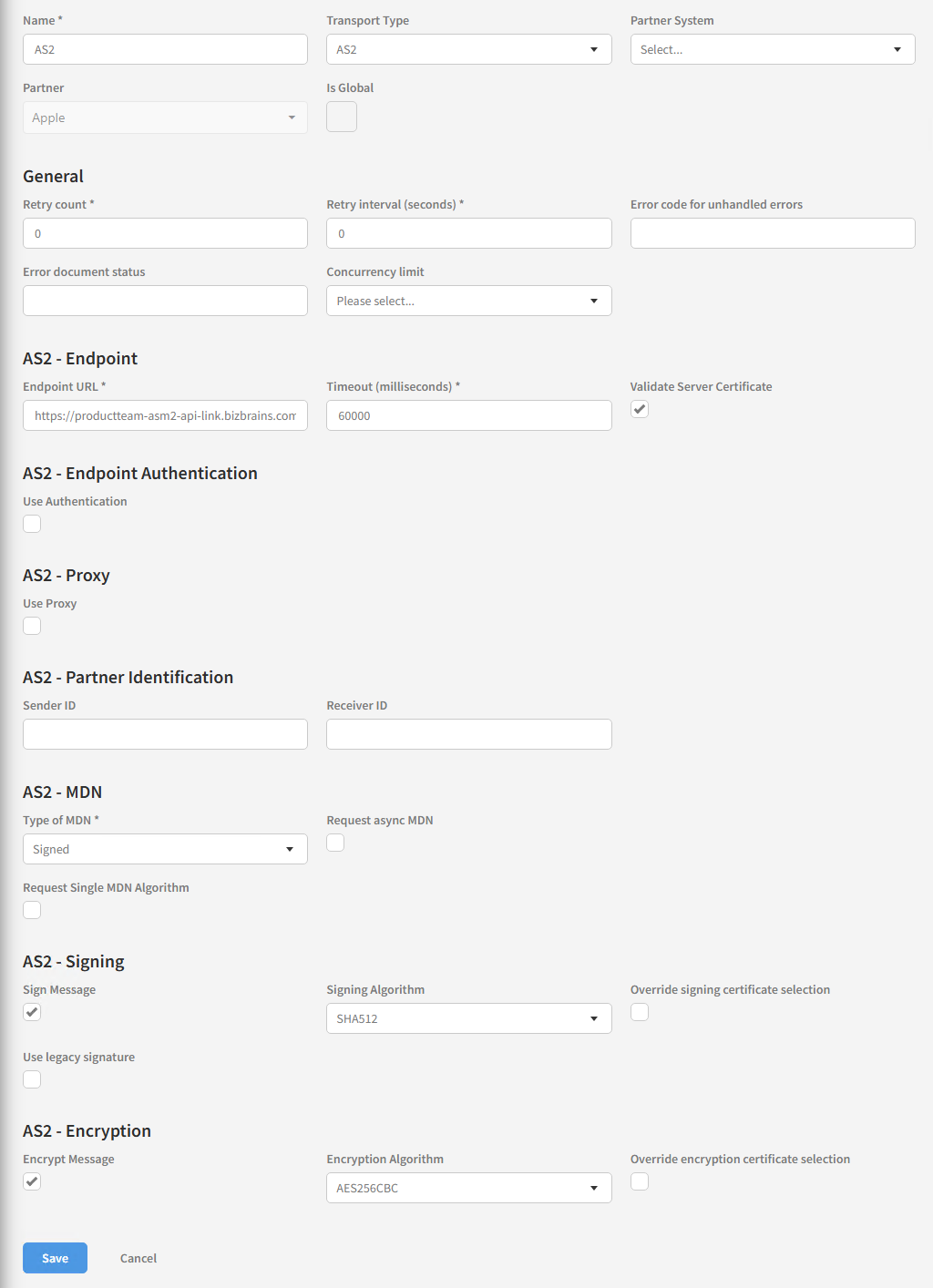Click the AS2 - Endpoint Authentication heading
The width and height of the screenshot is (933, 1288).
click(140, 474)
